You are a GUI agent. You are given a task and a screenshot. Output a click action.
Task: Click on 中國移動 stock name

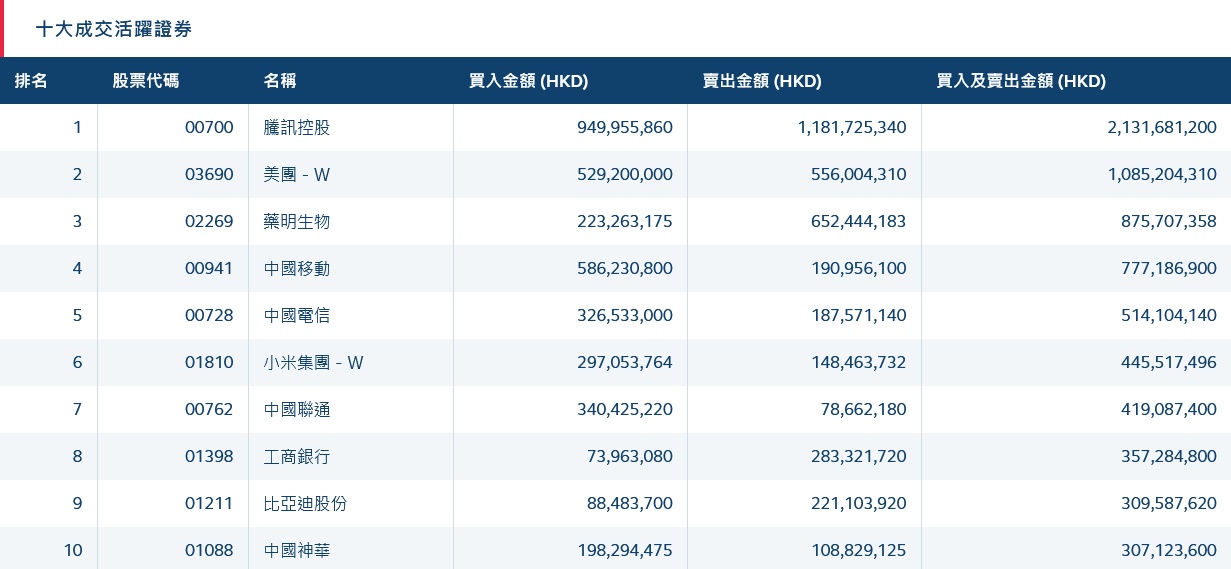click(x=297, y=268)
